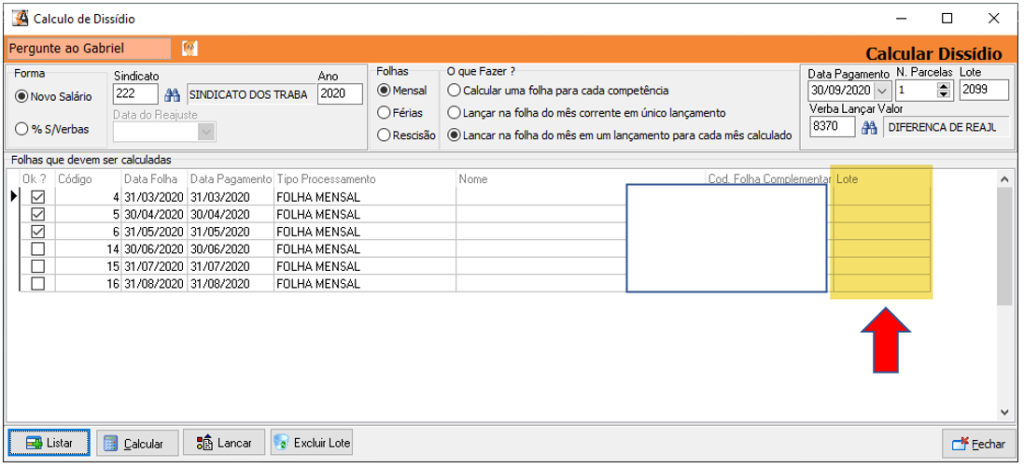Click the Nome column header
This screenshot has height=468, width=1024.
pyautogui.click(x=581, y=178)
